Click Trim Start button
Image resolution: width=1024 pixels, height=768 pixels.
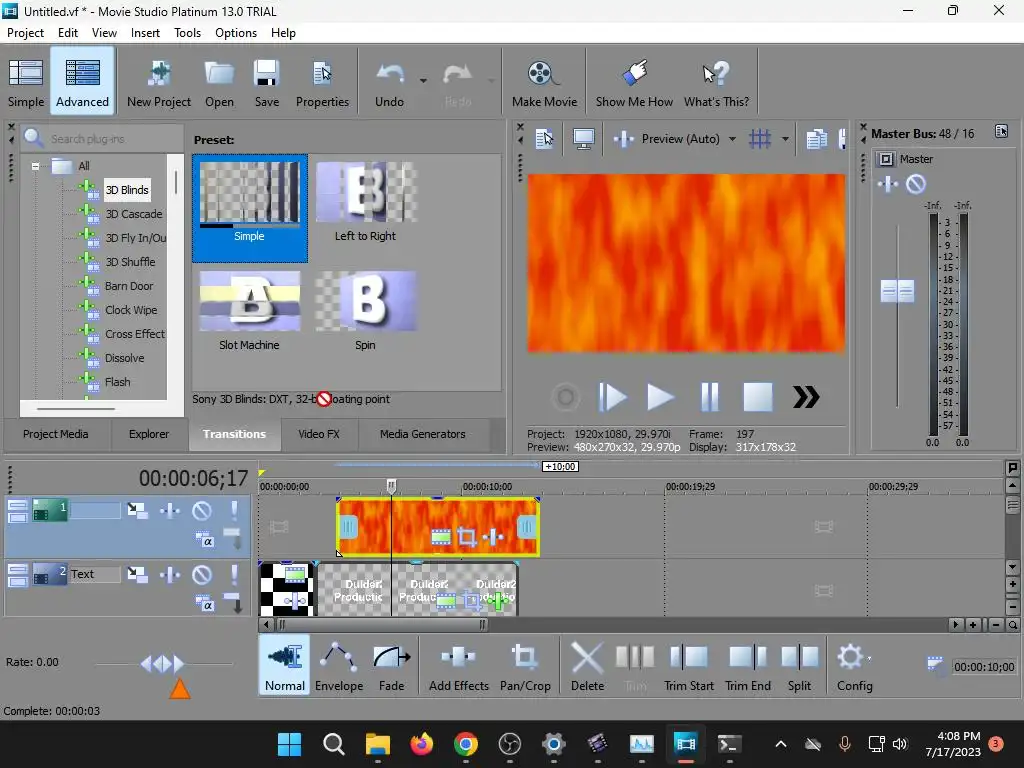688,667
